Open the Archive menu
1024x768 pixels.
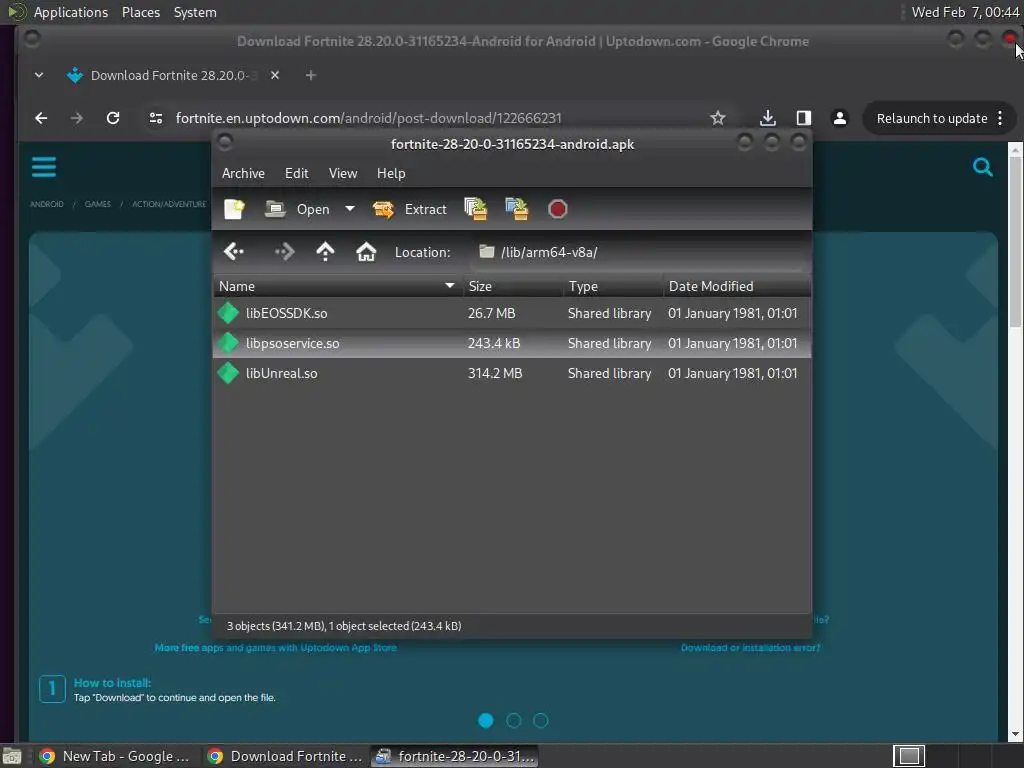pos(243,173)
